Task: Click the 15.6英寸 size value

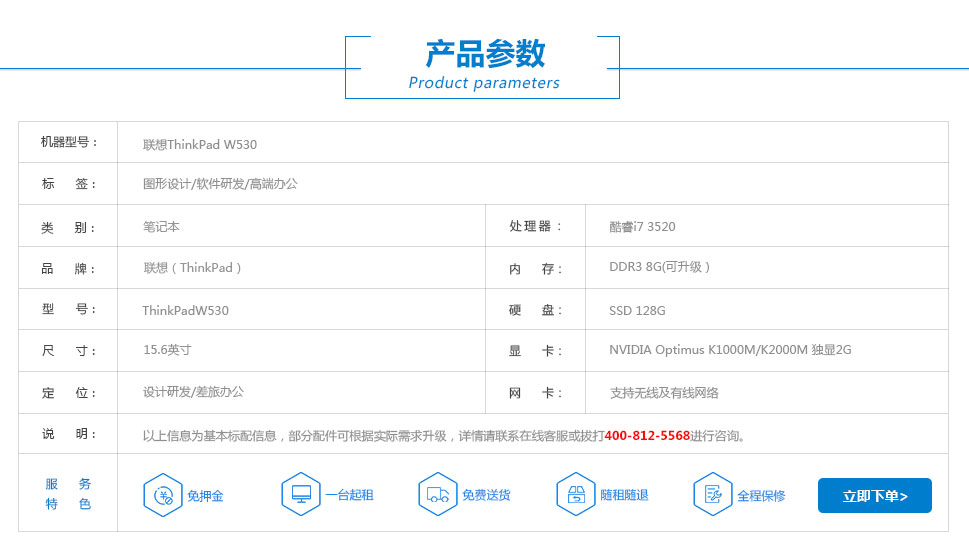Action: tap(167, 349)
